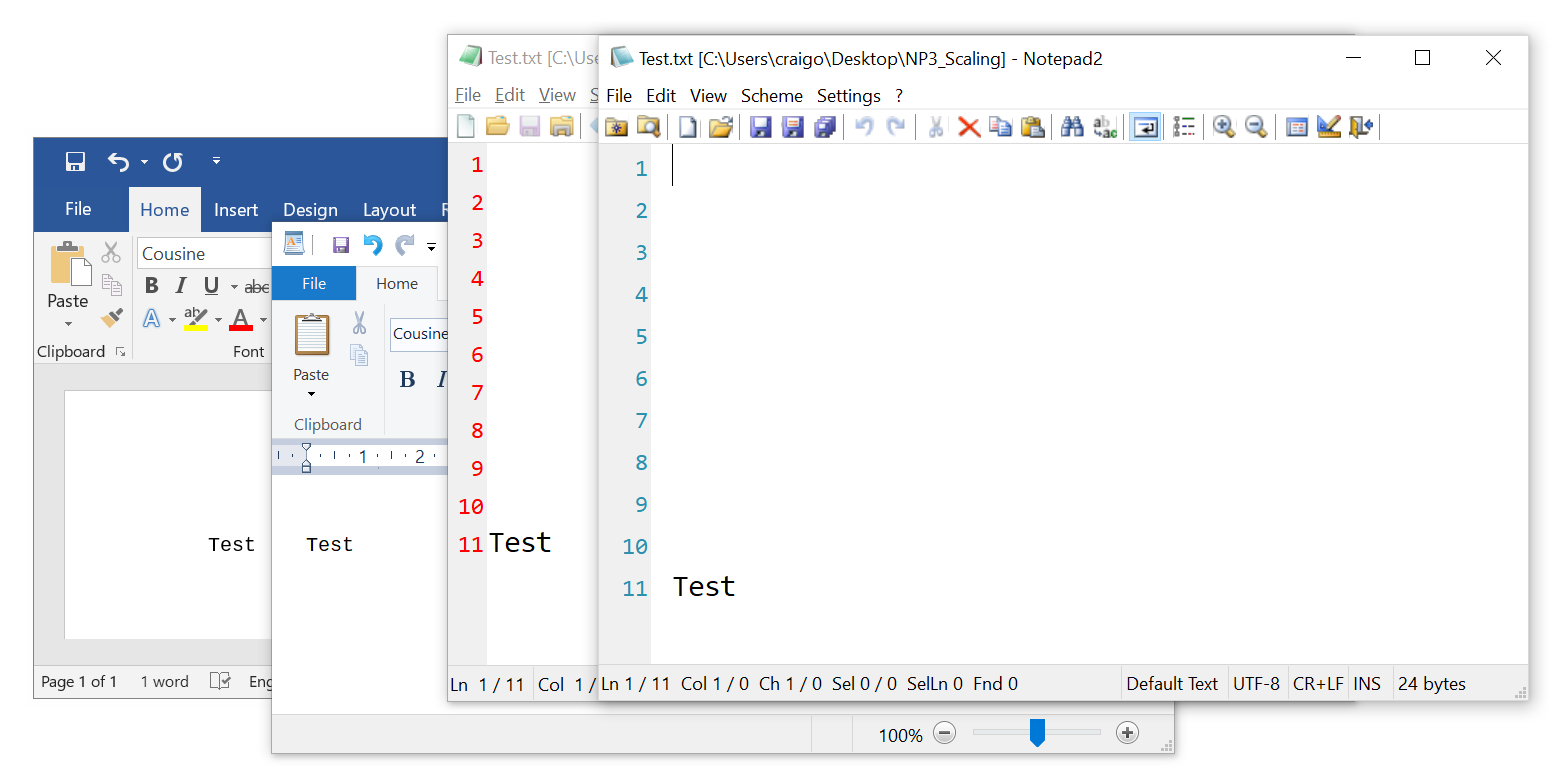Click the WordPad zoom slider thumb
The image size is (1567, 779).
point(1037,733)
